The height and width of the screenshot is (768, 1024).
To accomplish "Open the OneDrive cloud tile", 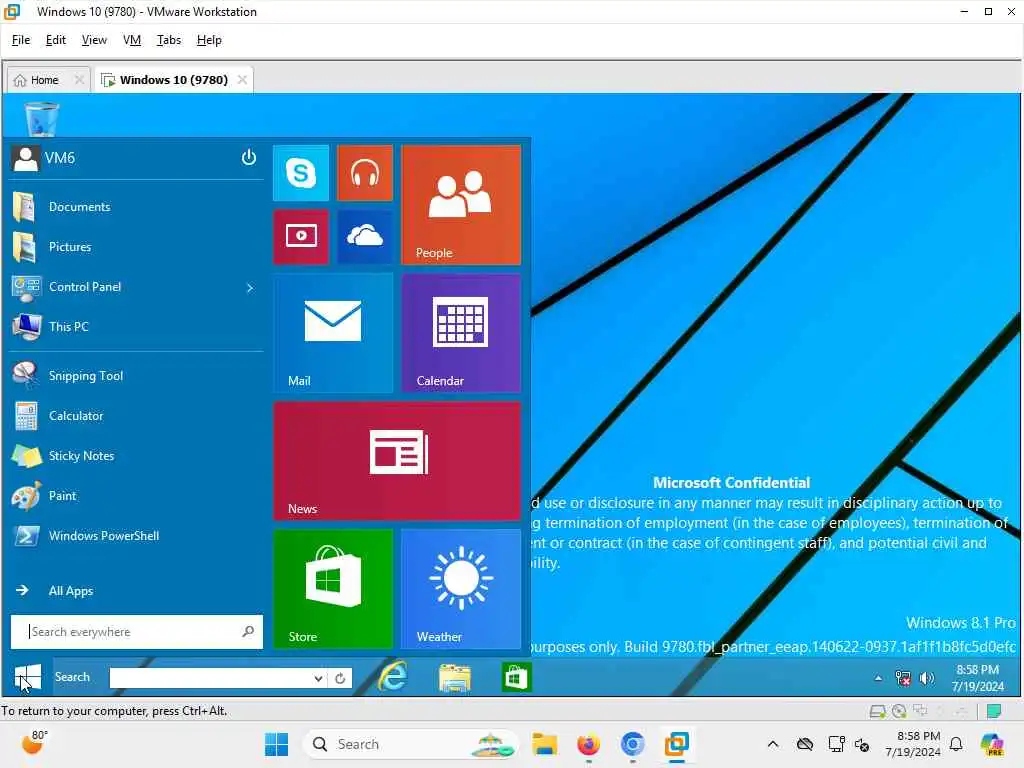I will (364, 236).
